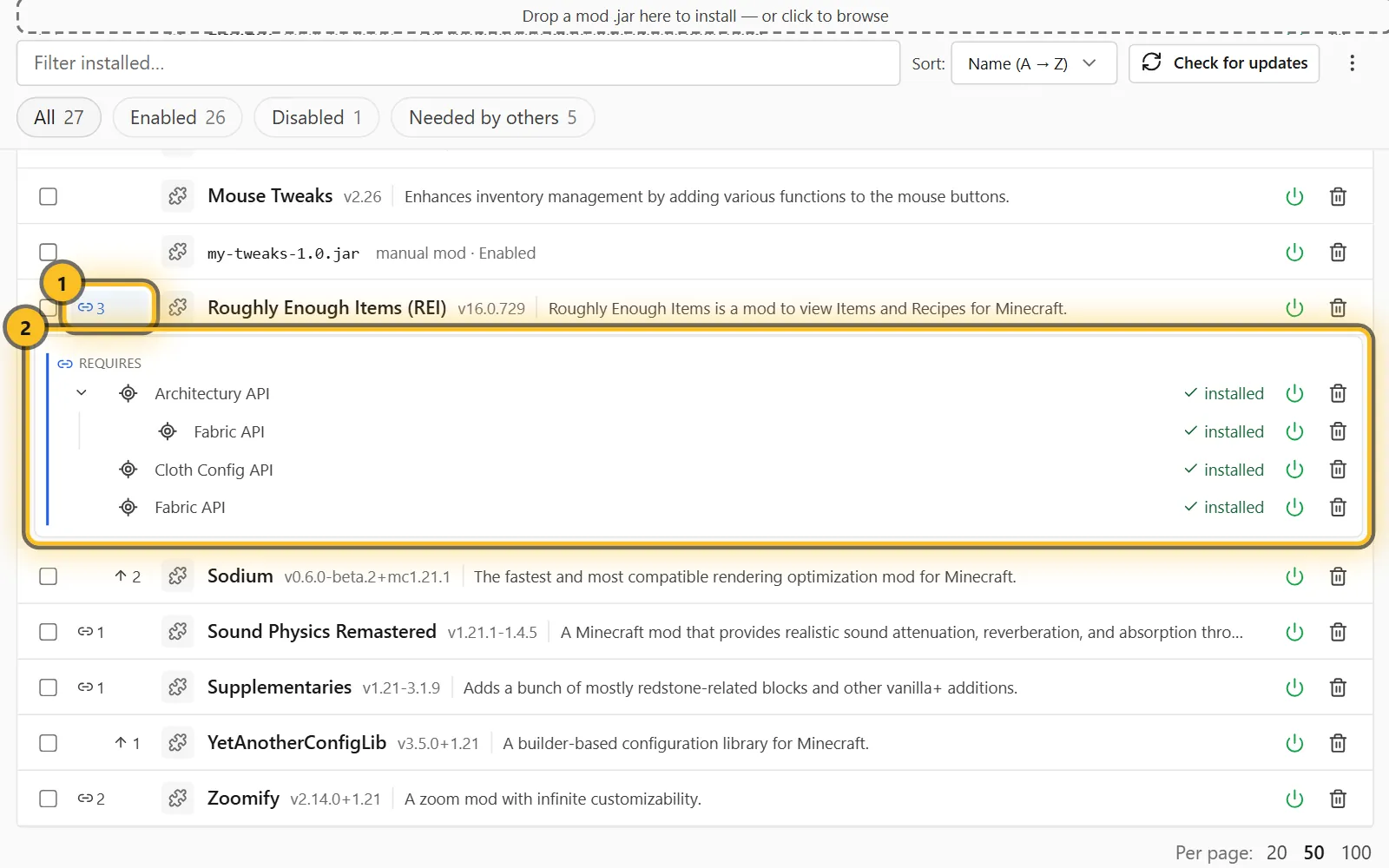Click Sodium puzzle piece icon

pyautogui.click(x=178, y=576)
